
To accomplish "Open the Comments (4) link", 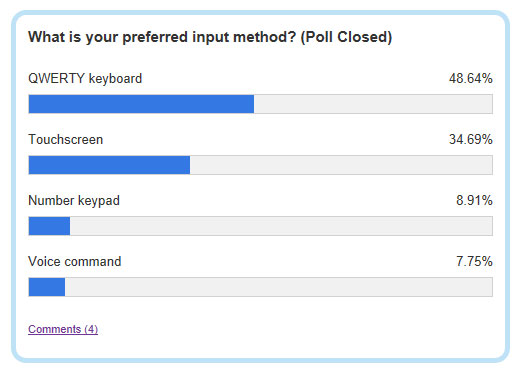I will click(63, 329).
